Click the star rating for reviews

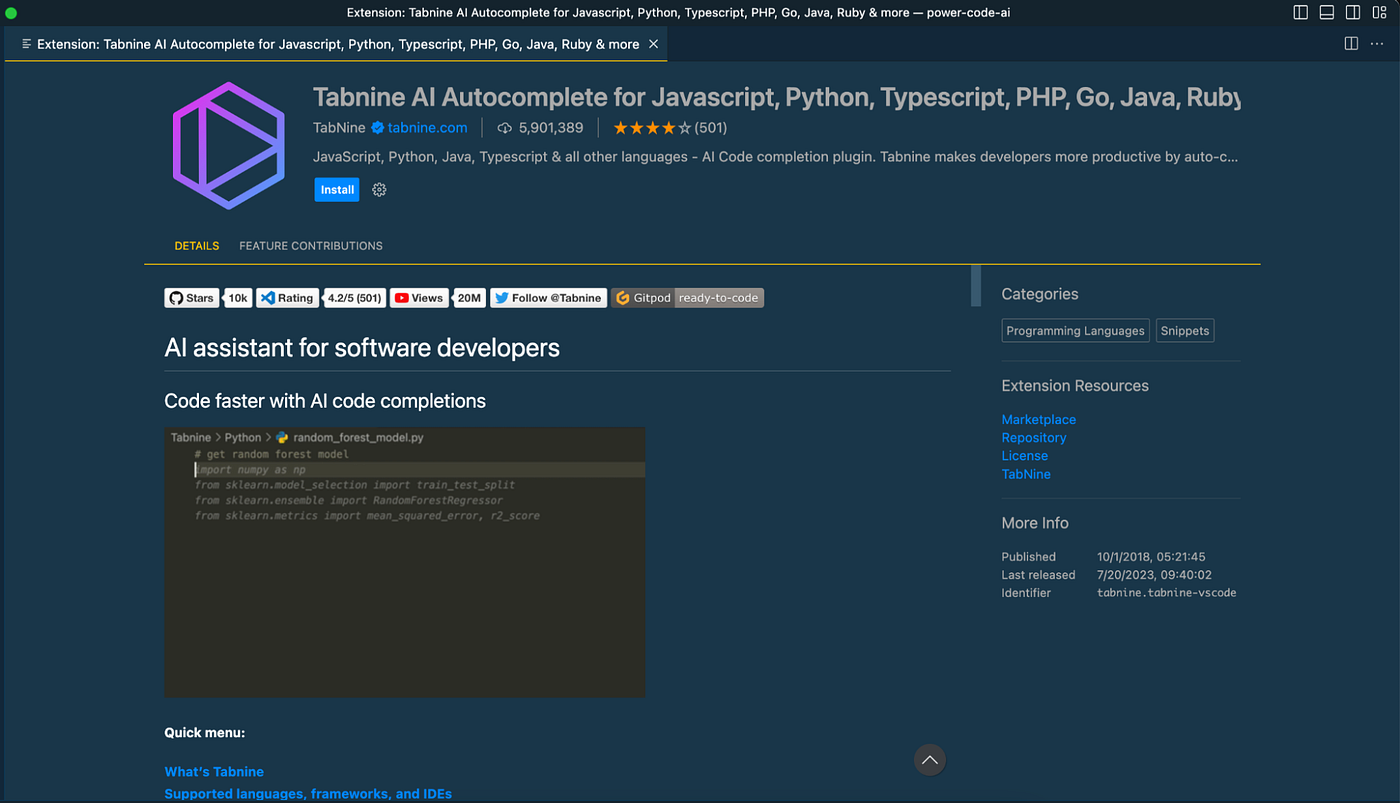[x=652, y=128]
